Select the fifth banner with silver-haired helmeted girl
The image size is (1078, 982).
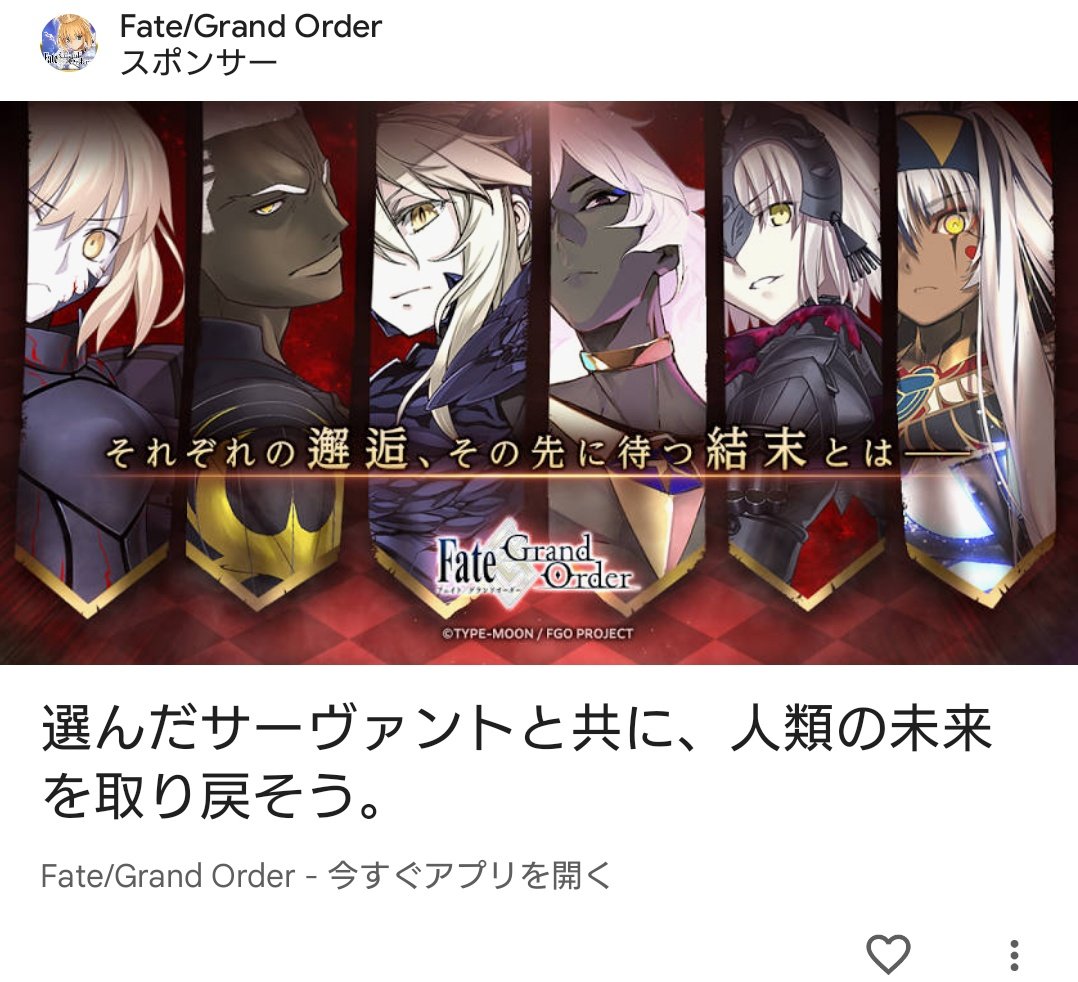tap(803, 358)
